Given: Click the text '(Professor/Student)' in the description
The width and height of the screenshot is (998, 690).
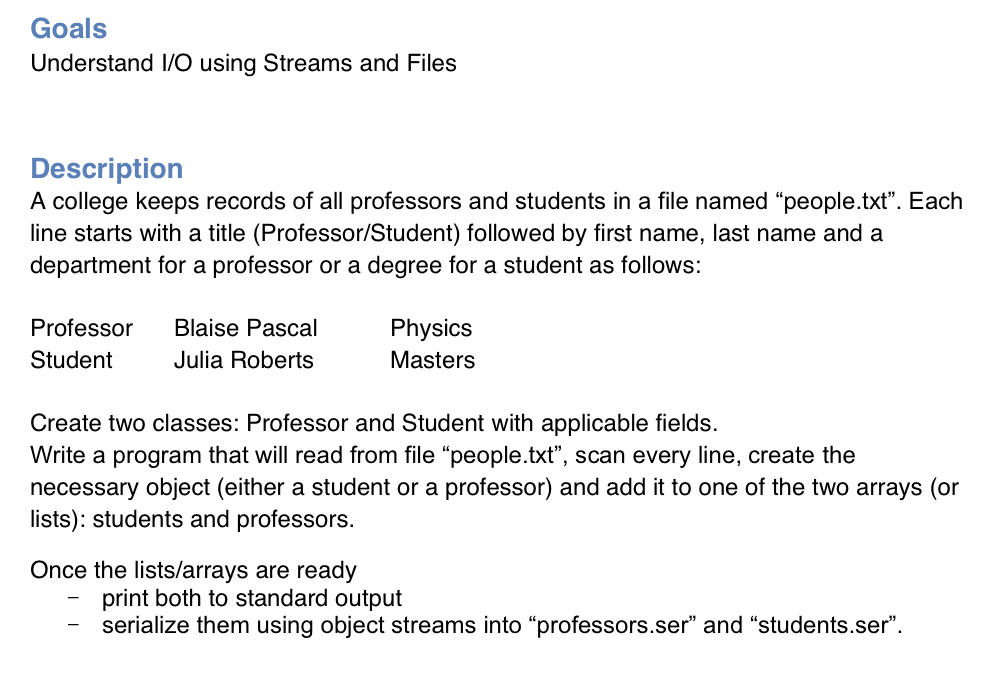Looking at the screenshot, I should coord(356,234).
